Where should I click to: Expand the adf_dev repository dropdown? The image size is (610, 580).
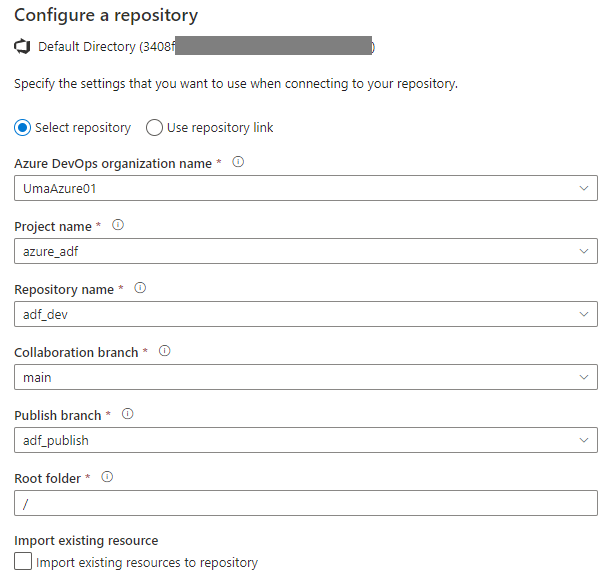tap(306, 314)
